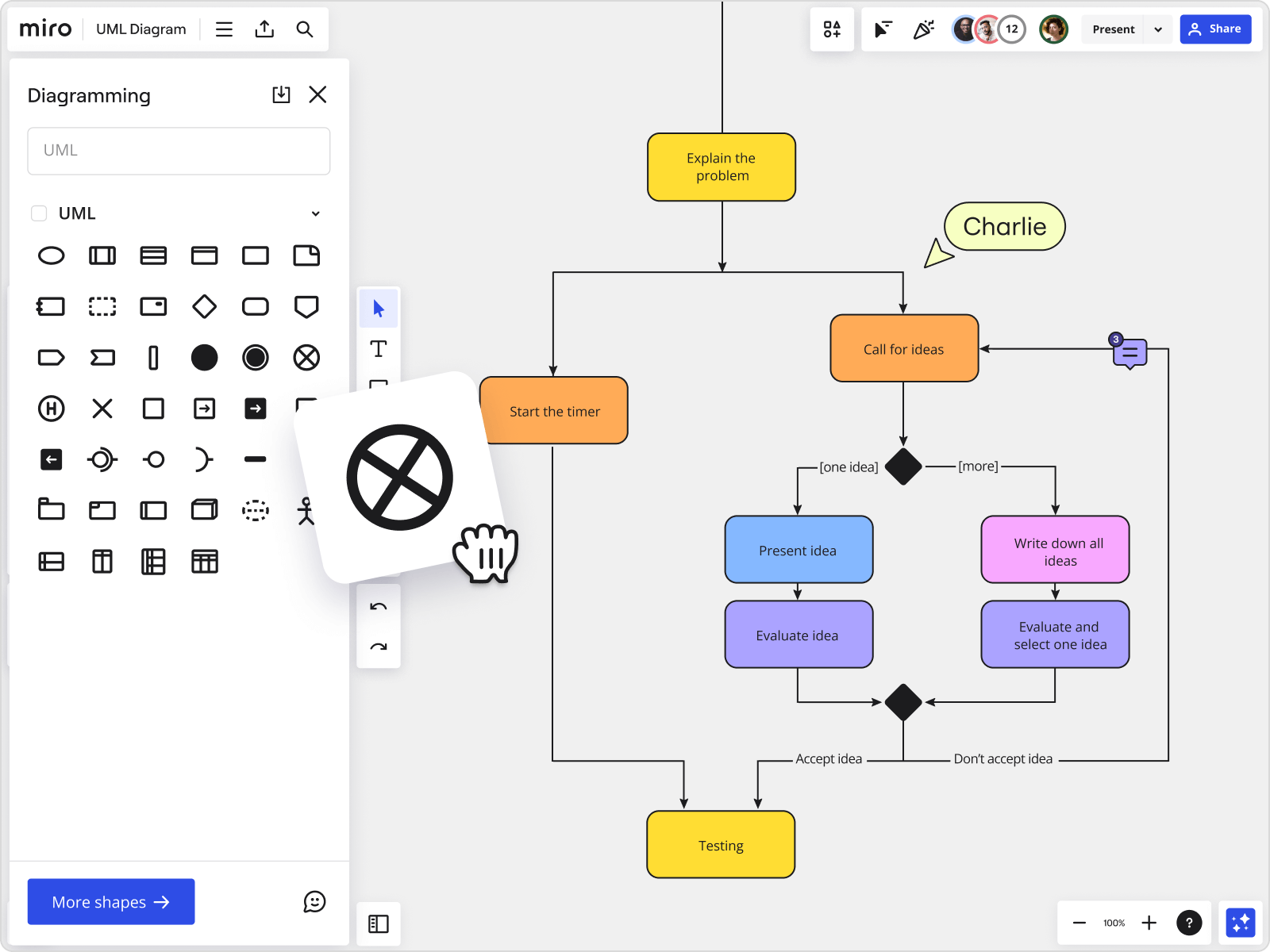Choose the filled black circle initial node
Viewport: 1270px width, 952px height.
coord(204,358)
